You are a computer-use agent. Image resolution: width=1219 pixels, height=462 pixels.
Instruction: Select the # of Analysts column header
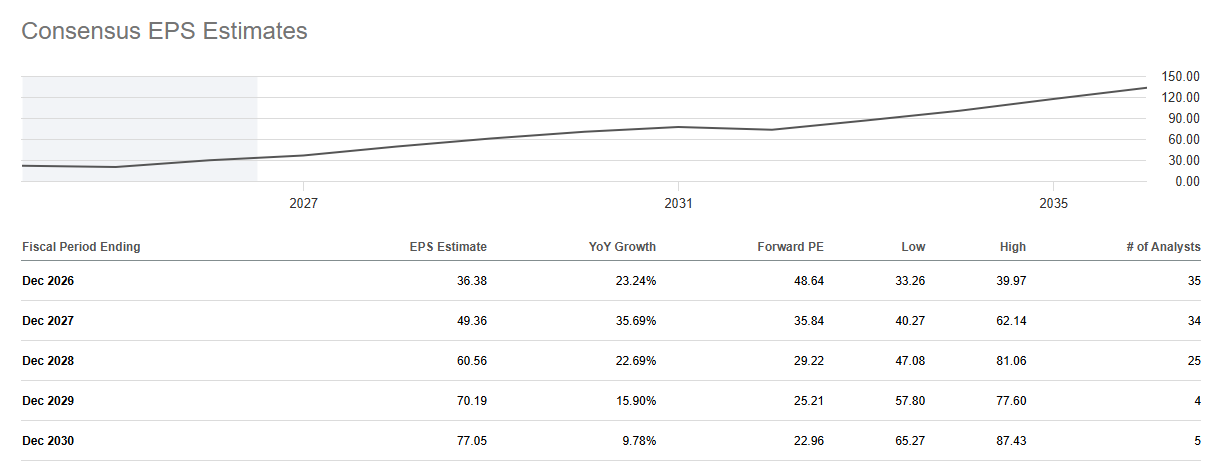click(1158, 247)
